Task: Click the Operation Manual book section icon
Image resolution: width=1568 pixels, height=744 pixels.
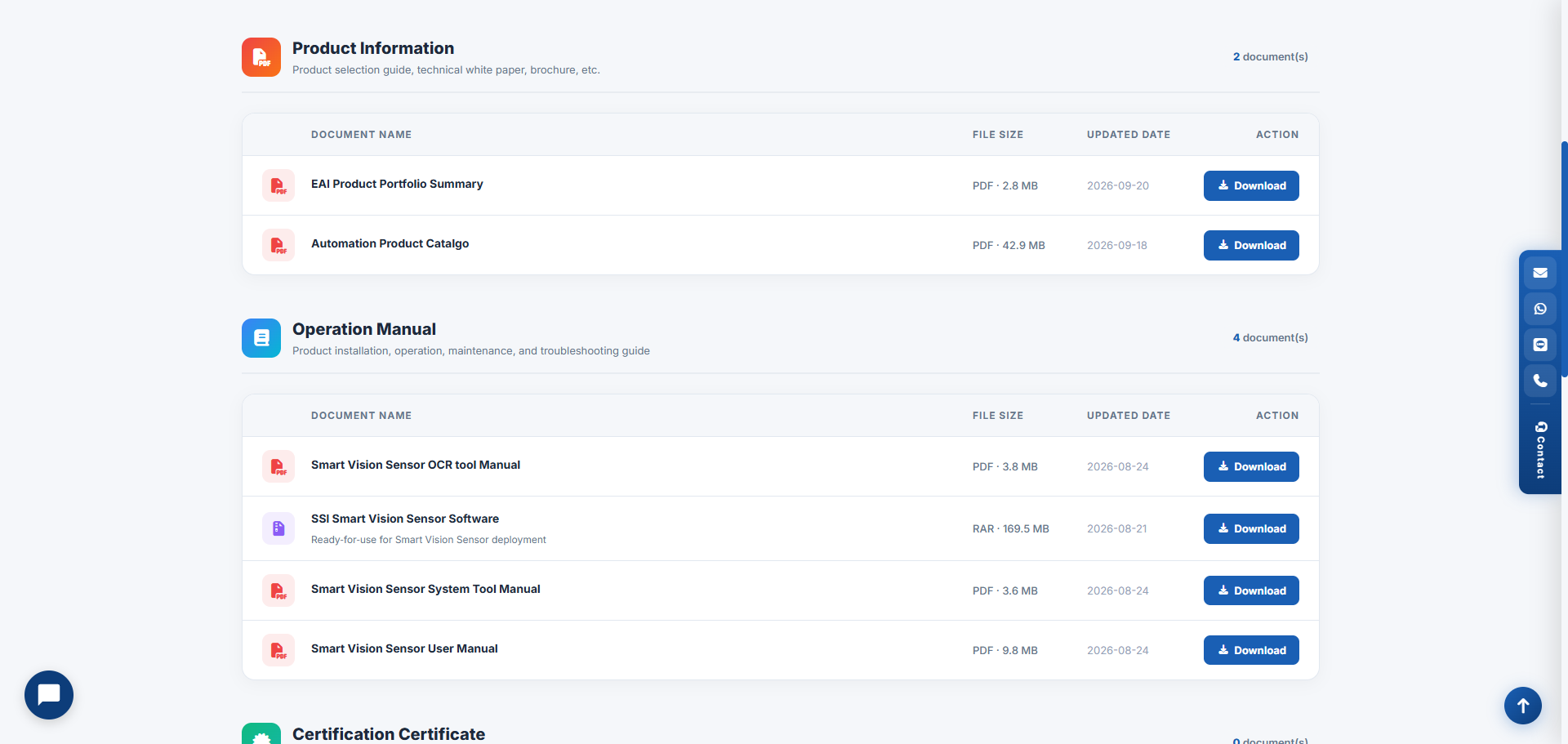Action: click(261, 338)
